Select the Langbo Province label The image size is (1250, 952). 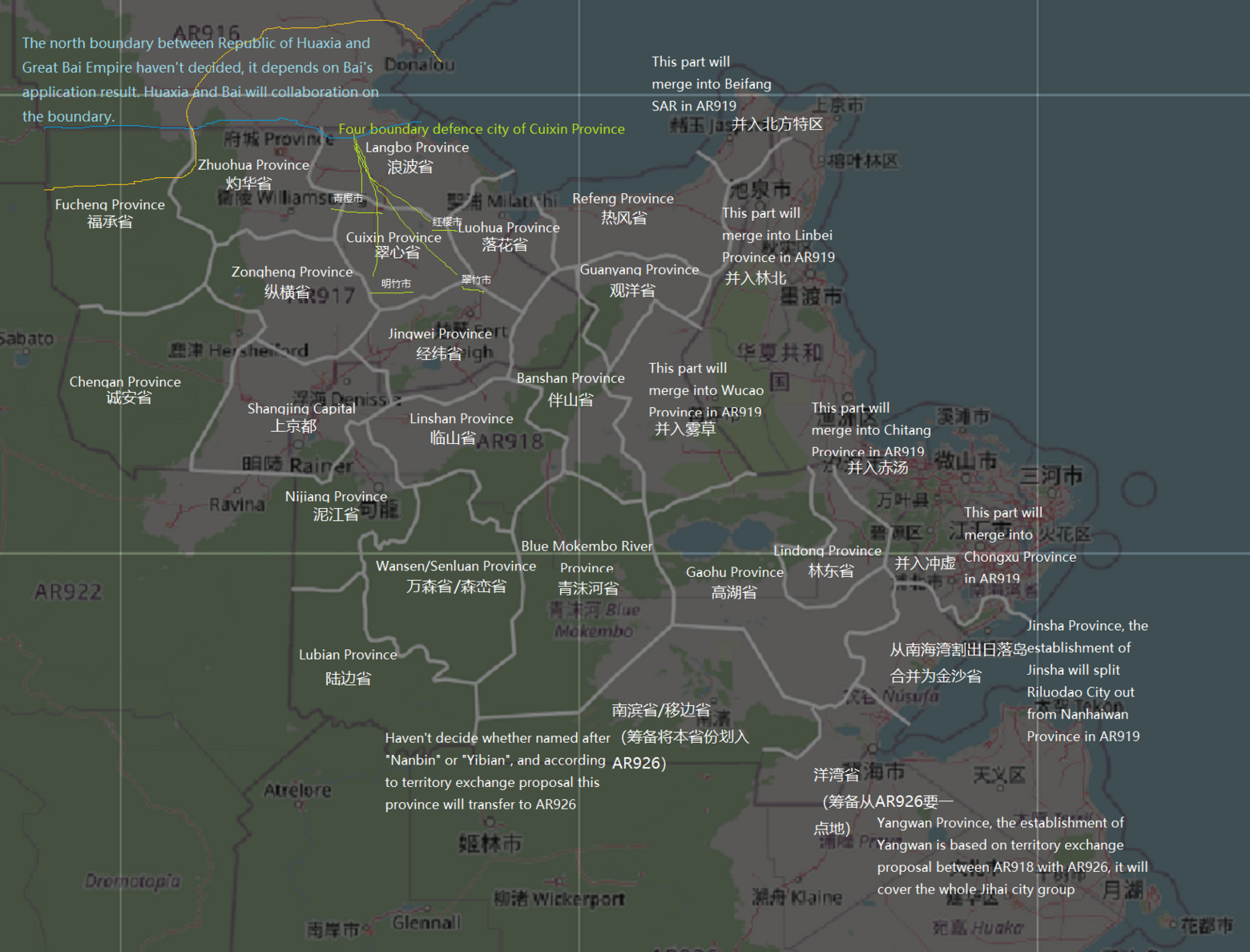tap(417, 147)
